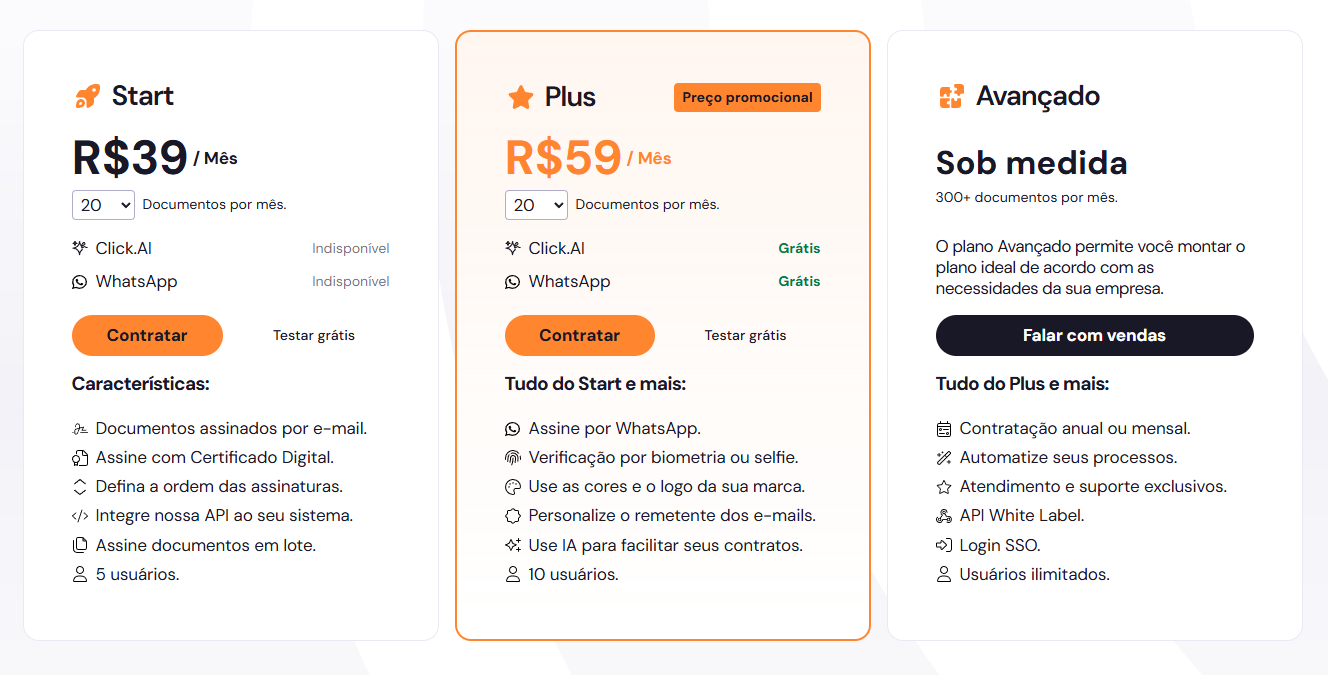
Task: Click Contratar button in the Plus plan
Action: (580, 336)
